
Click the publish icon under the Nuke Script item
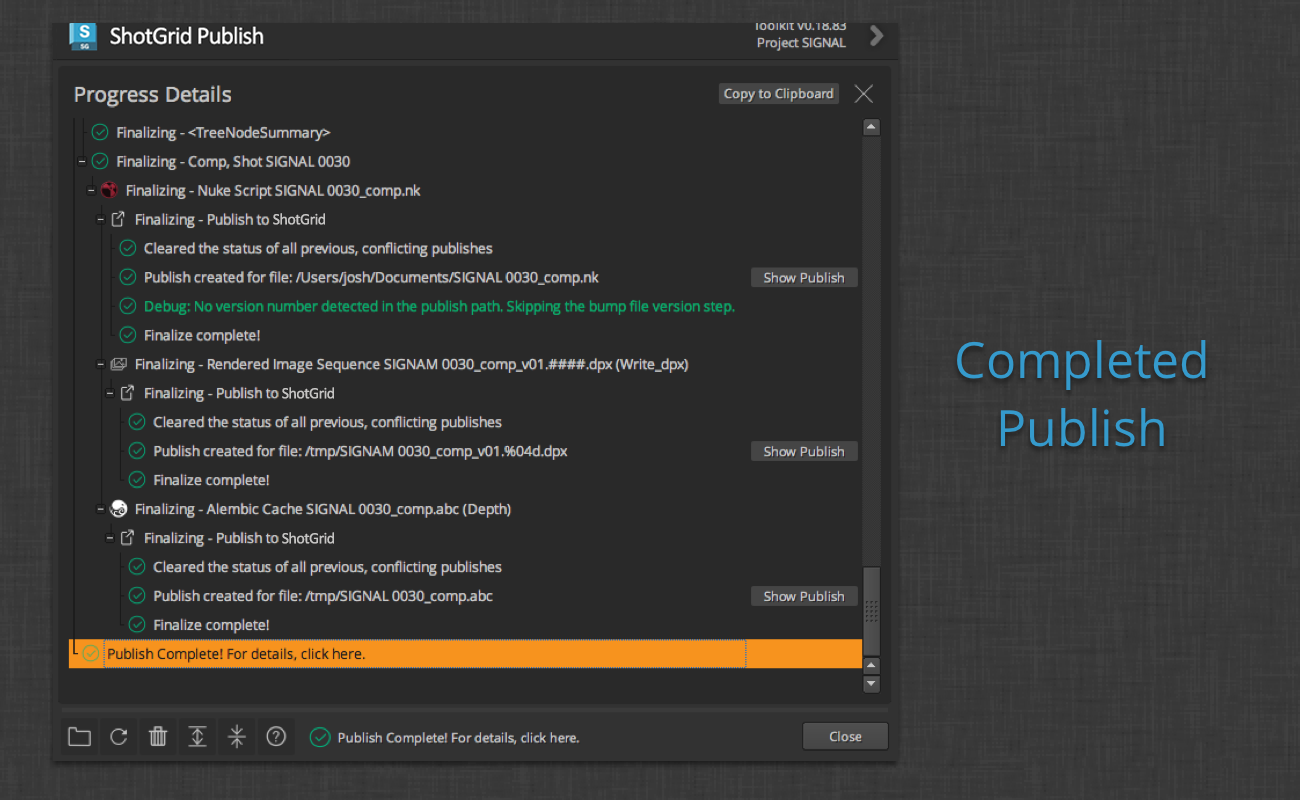(x=118, y=219)
